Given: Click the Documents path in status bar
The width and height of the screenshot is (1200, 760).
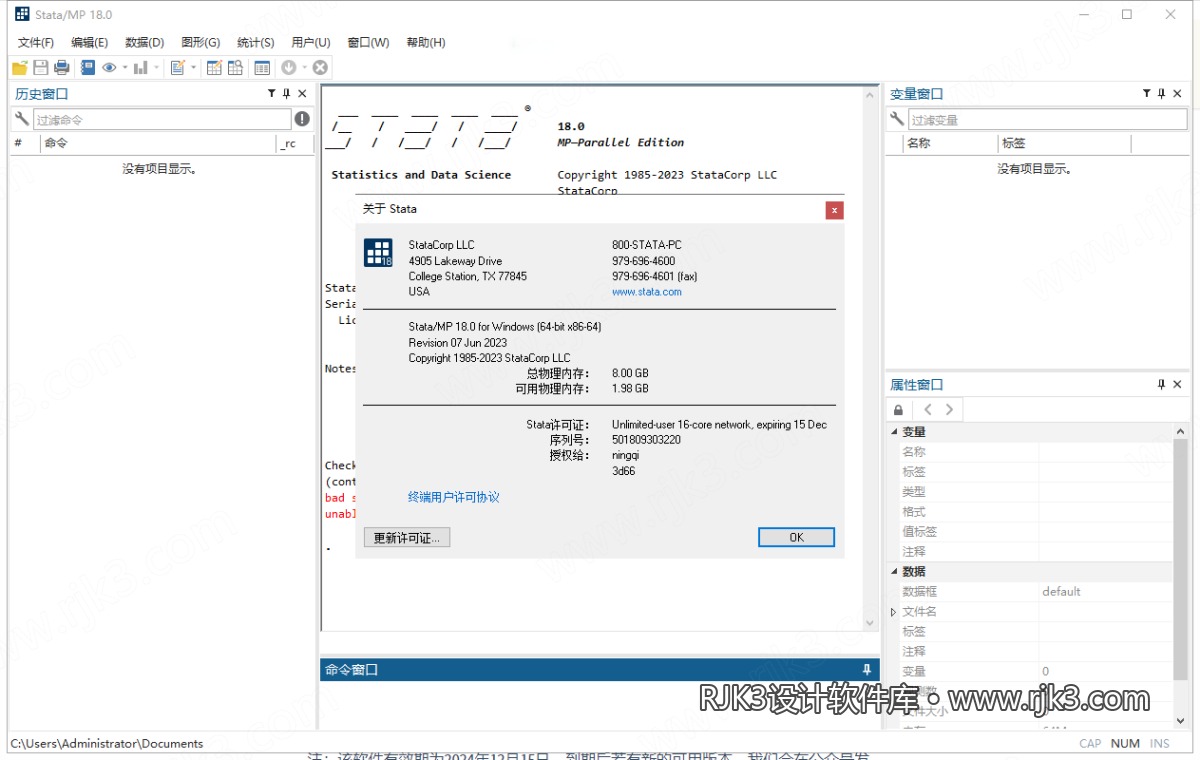Looking at the screenshot, I should [106, 743].
